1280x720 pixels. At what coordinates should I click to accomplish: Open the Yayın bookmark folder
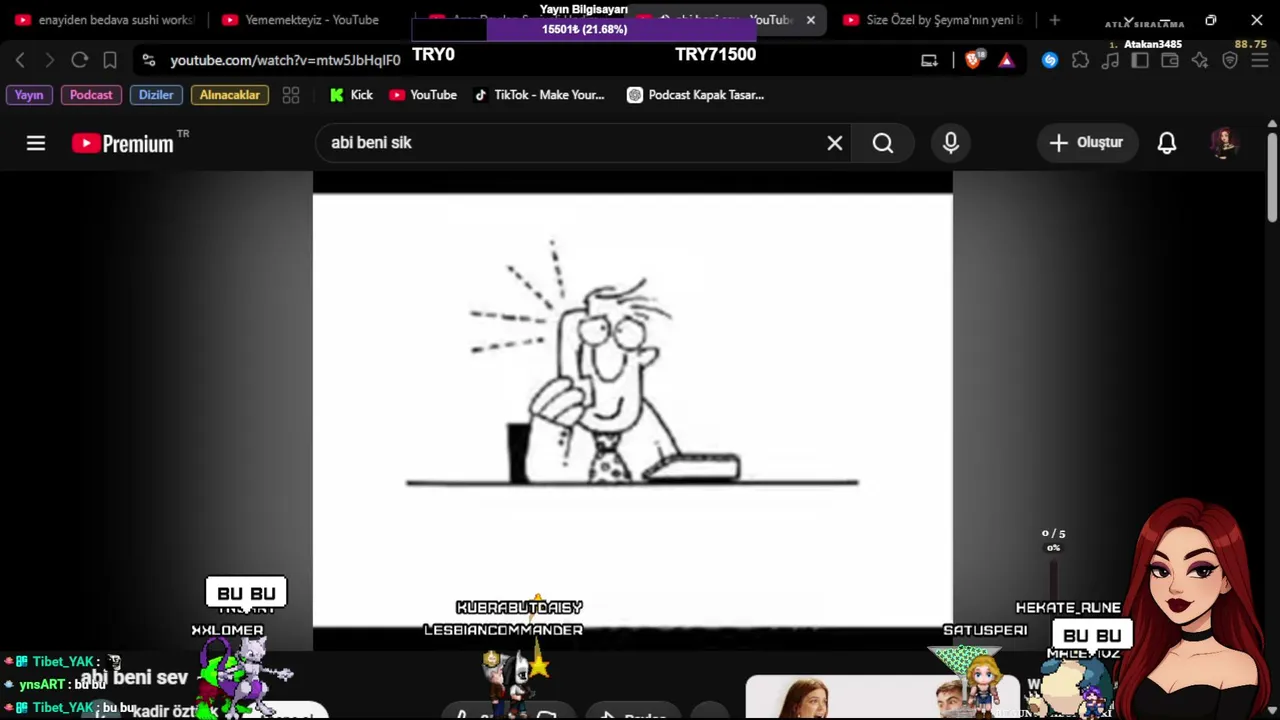tap(29, 95)
